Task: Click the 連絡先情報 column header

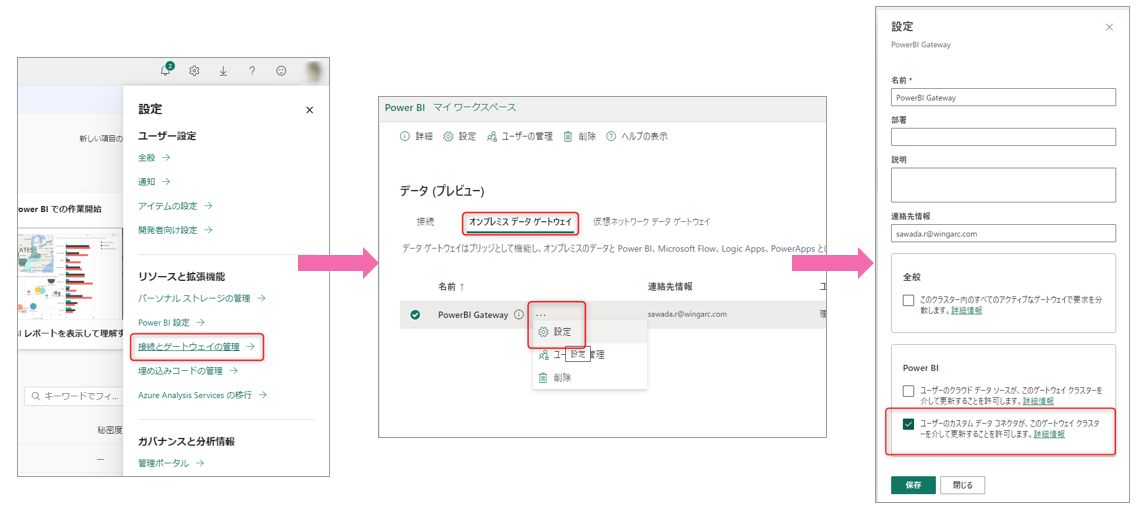Action: [670, 286]
